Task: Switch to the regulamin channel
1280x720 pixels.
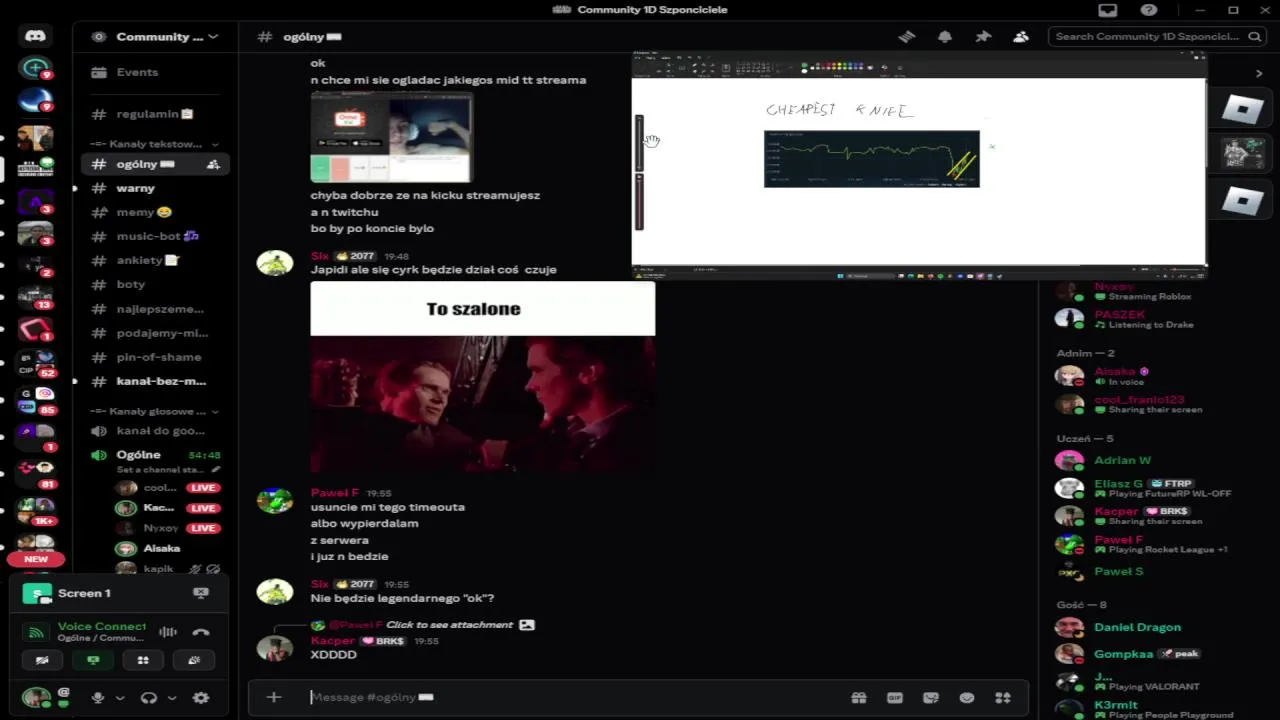Action: point(155,114)
